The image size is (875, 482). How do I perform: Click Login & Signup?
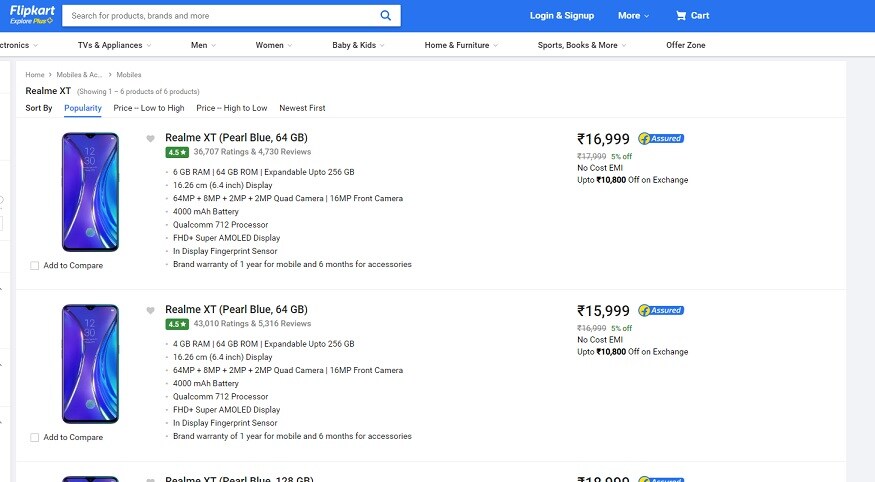pyautogui.click(x=561, y=16)
